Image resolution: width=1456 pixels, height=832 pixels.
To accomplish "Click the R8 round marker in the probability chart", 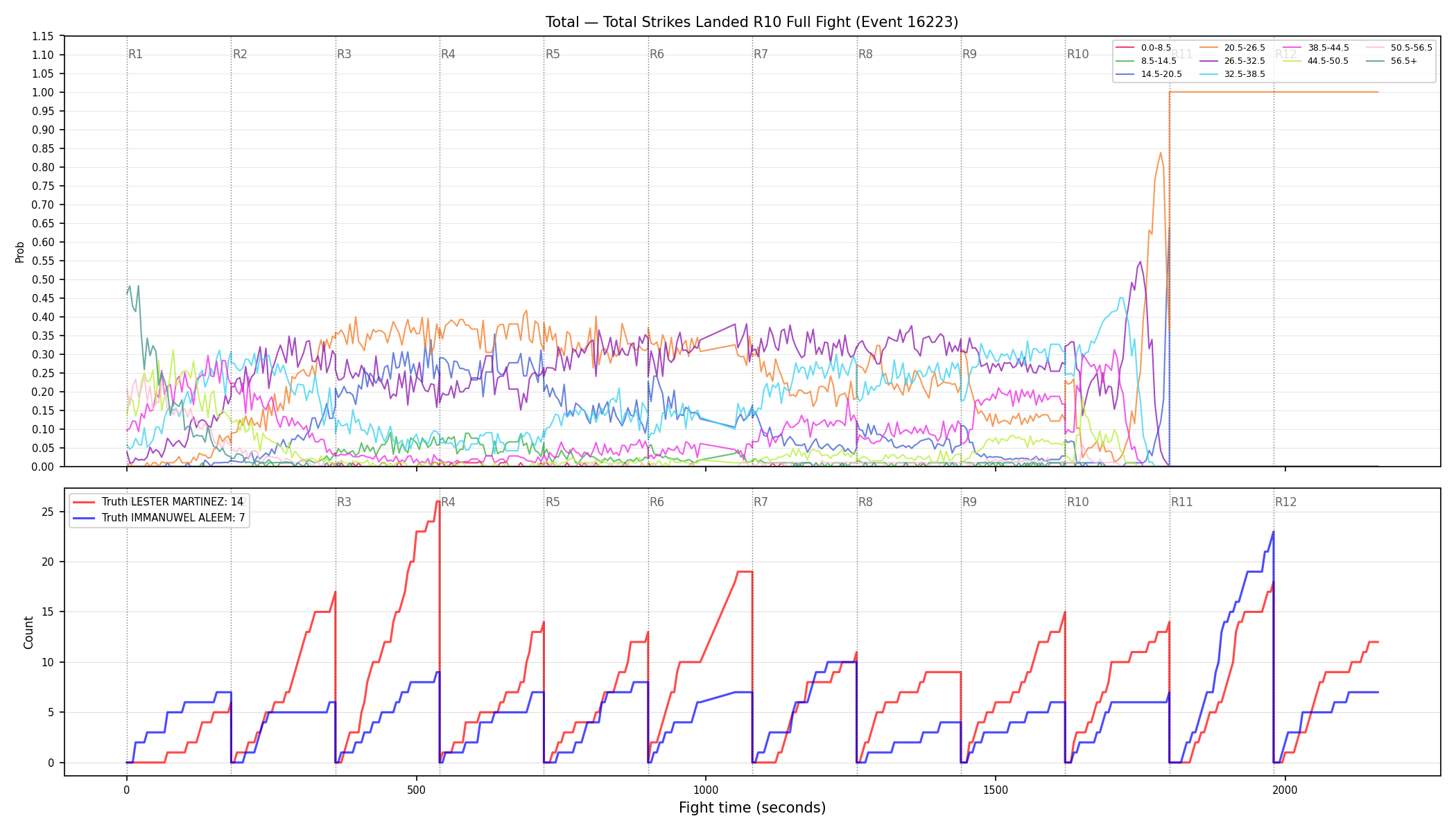I will pyautogui.click(x=865, y=54).
